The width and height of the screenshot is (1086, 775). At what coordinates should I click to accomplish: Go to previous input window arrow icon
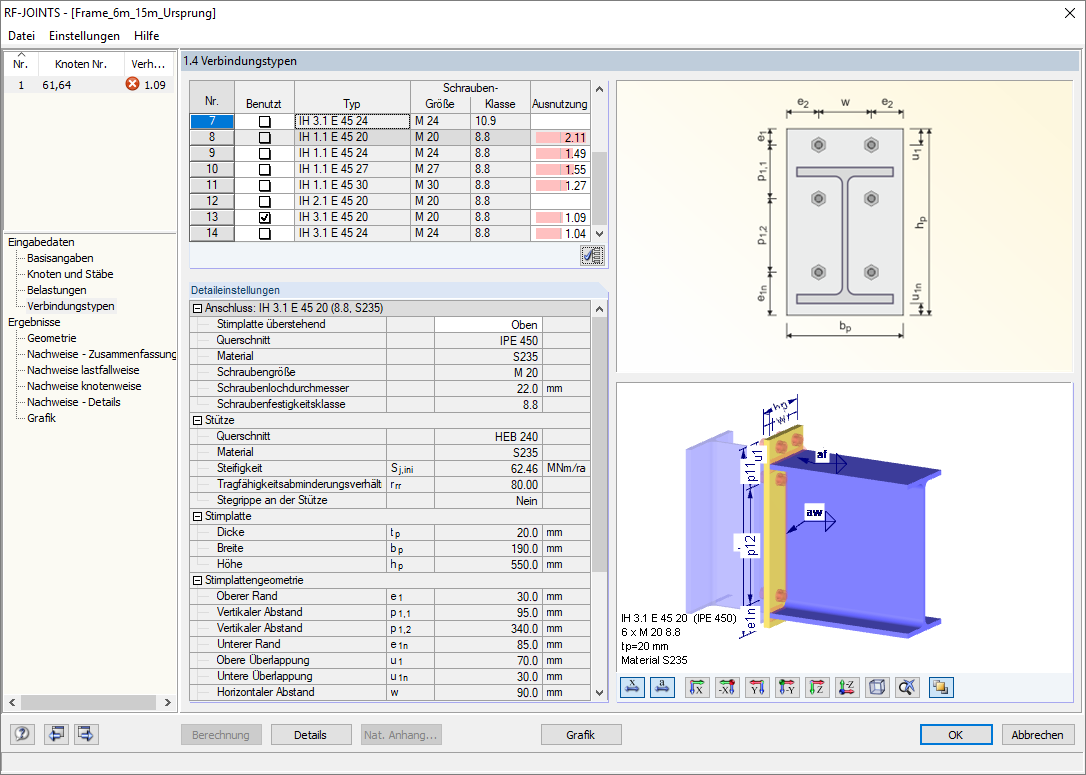pos(56,733)
